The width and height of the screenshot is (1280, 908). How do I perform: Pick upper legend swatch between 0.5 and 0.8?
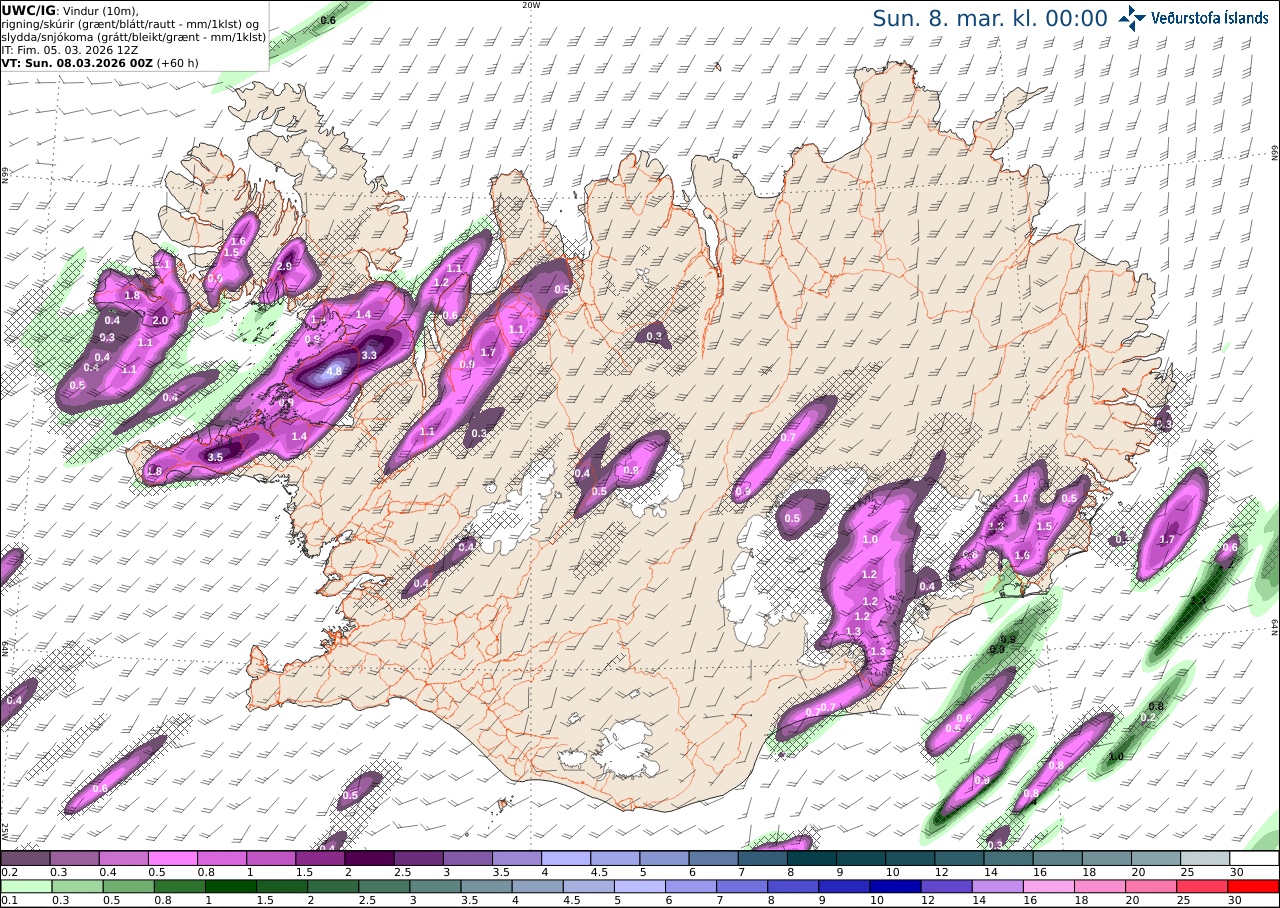(x=172, y=858)
